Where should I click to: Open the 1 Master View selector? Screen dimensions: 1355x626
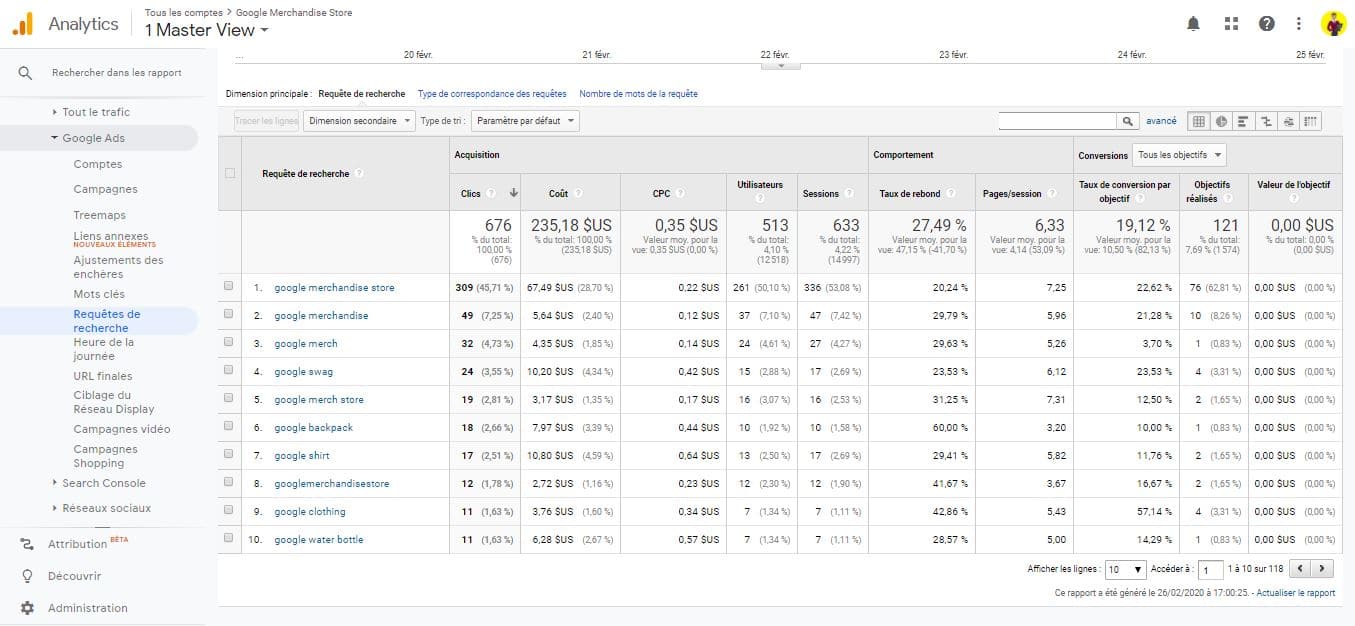coord(207,30)
